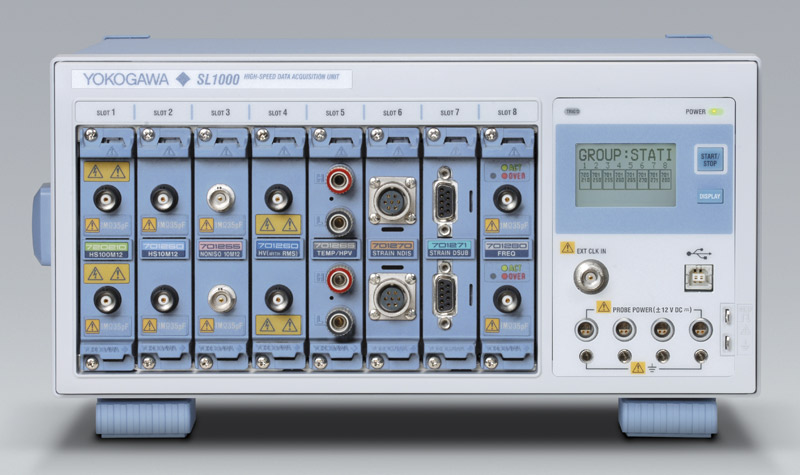Click the 701255 NONISO 10M12 module label

point(220,249)
